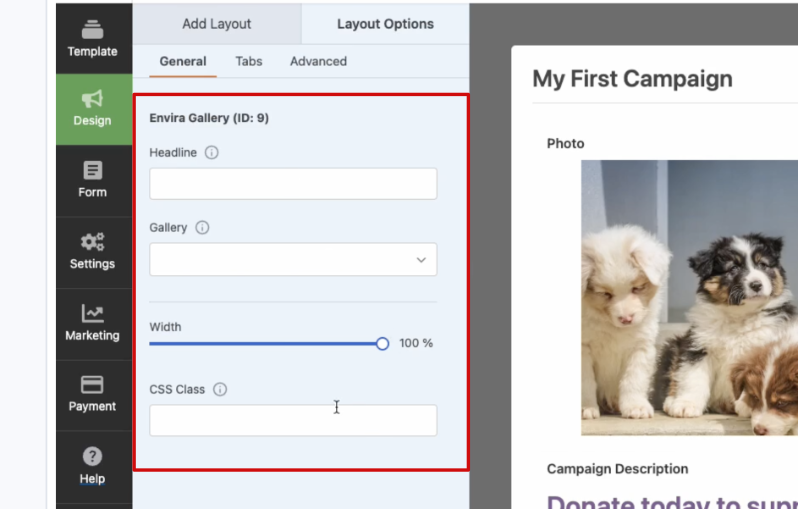The image size is (798, 509).
Task: Open the Payment card section
Action: (92, 394)
